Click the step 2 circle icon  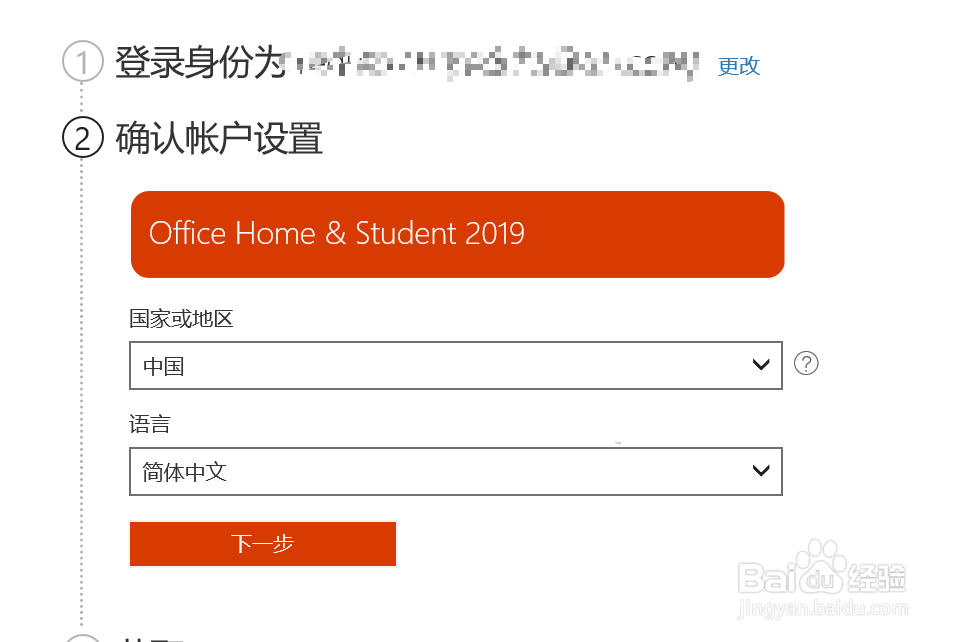[83, 138]
